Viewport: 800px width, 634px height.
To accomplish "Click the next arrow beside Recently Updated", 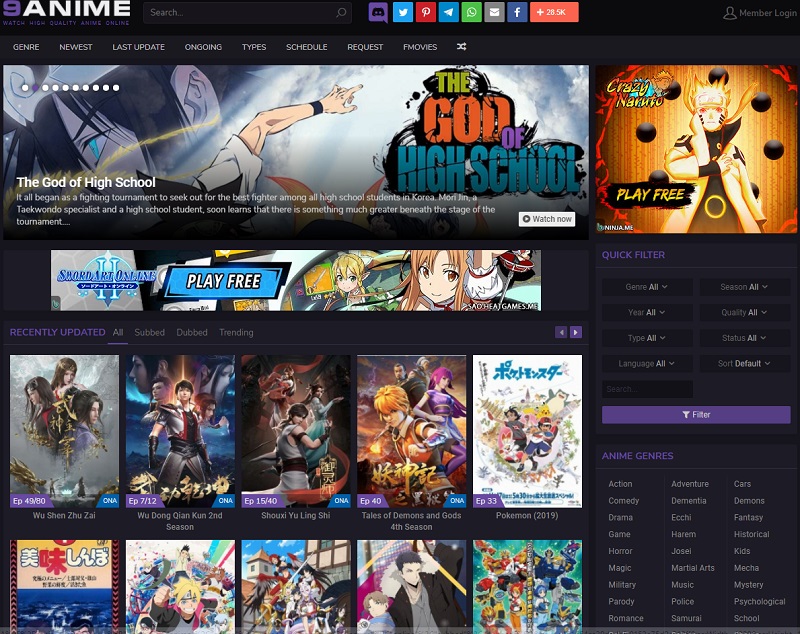I will (576, 331).
